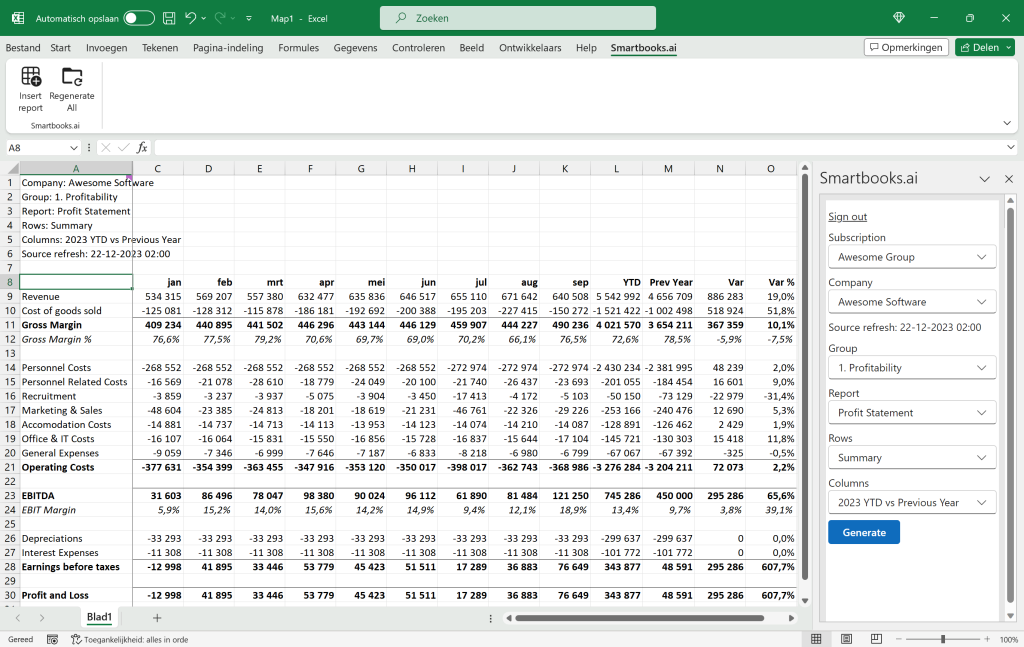Viewport: 1024px width, 647px height.
Task: Click the Opmerkingen button
Action: (x=906, y=47)
